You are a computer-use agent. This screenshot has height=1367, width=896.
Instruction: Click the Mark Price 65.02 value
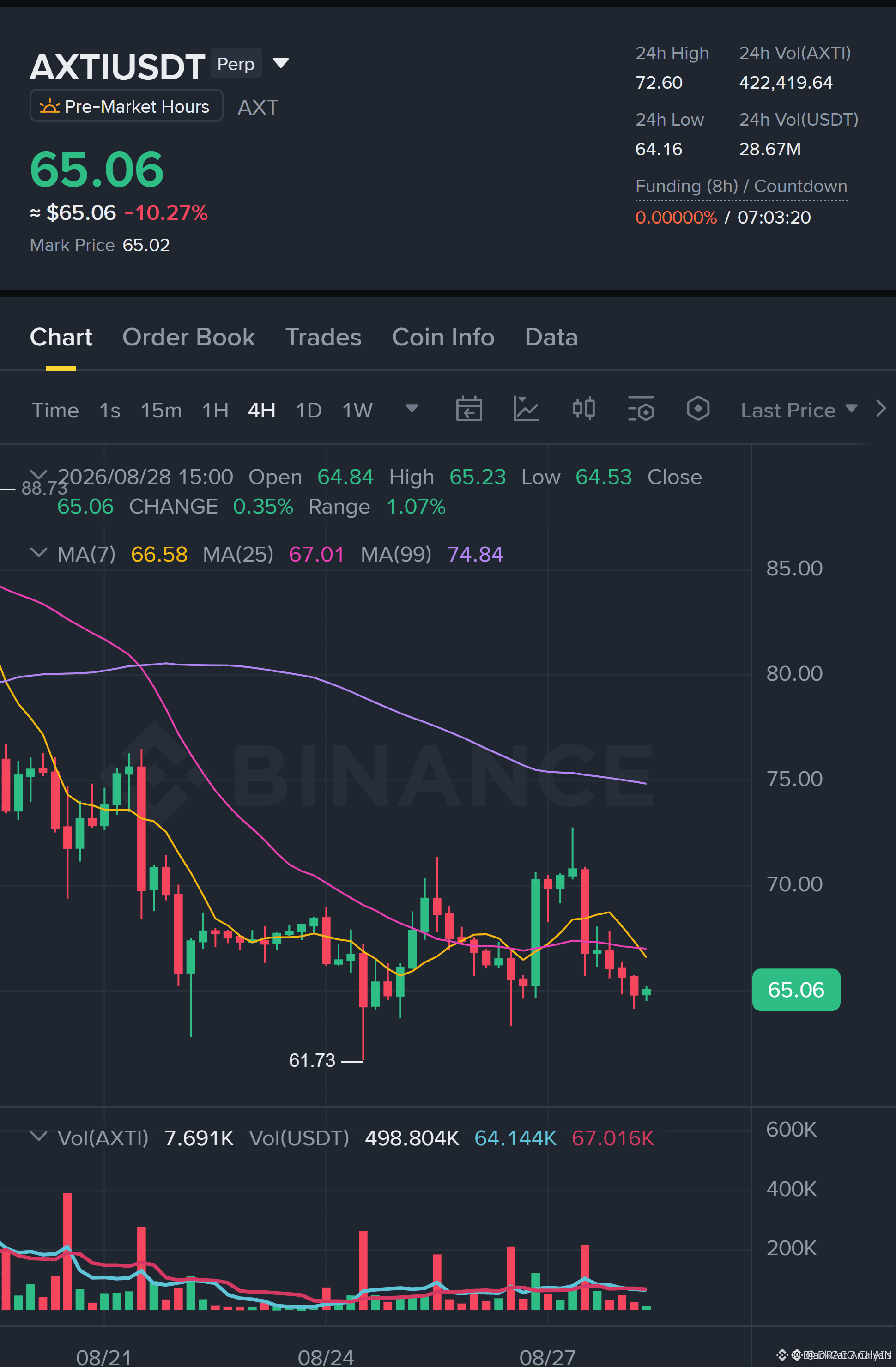pos(146,245)
